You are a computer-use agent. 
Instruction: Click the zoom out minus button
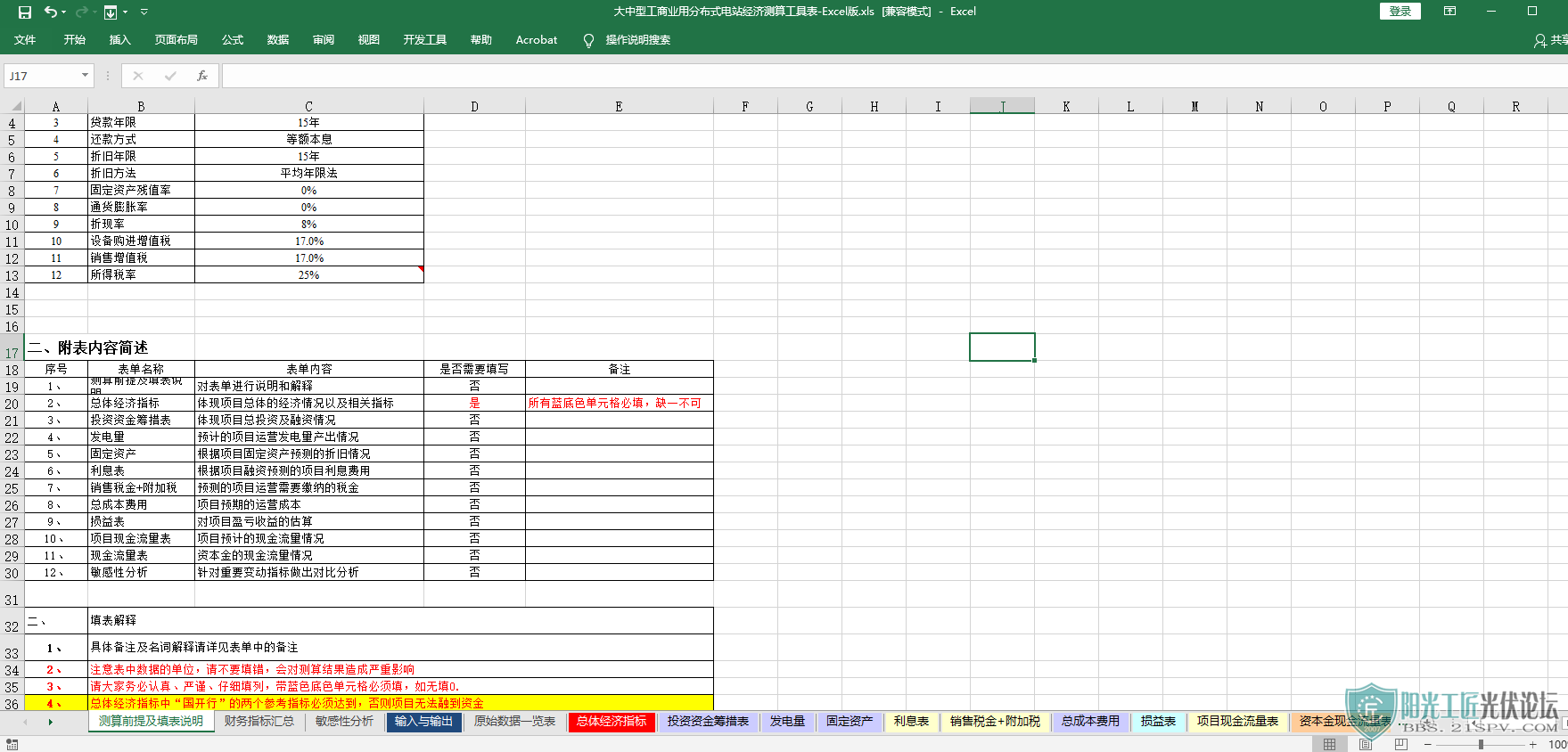pos(1428,744)
